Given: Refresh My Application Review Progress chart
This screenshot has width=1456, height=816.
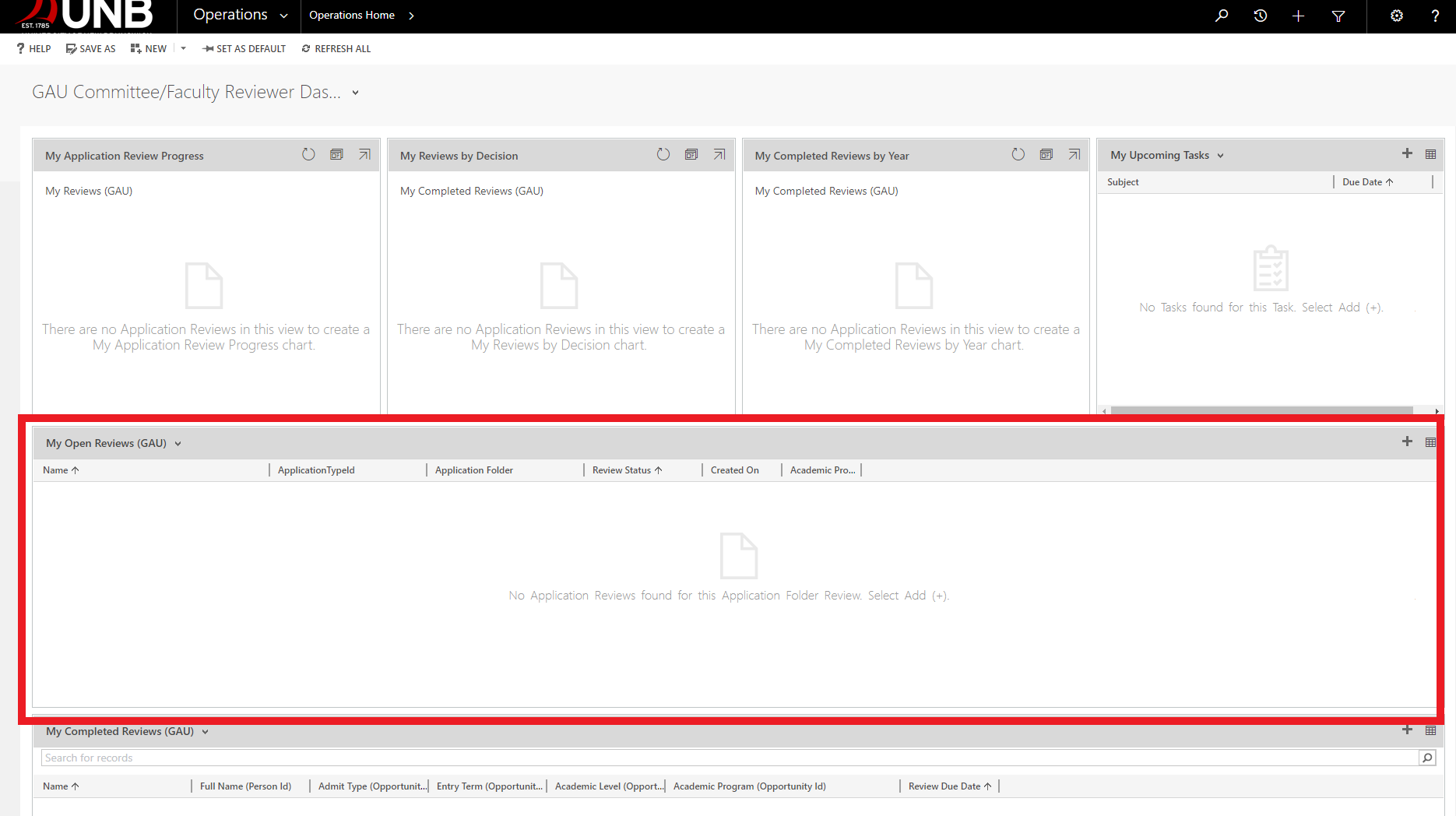Looking at the screenshot, I should [308, 155].
